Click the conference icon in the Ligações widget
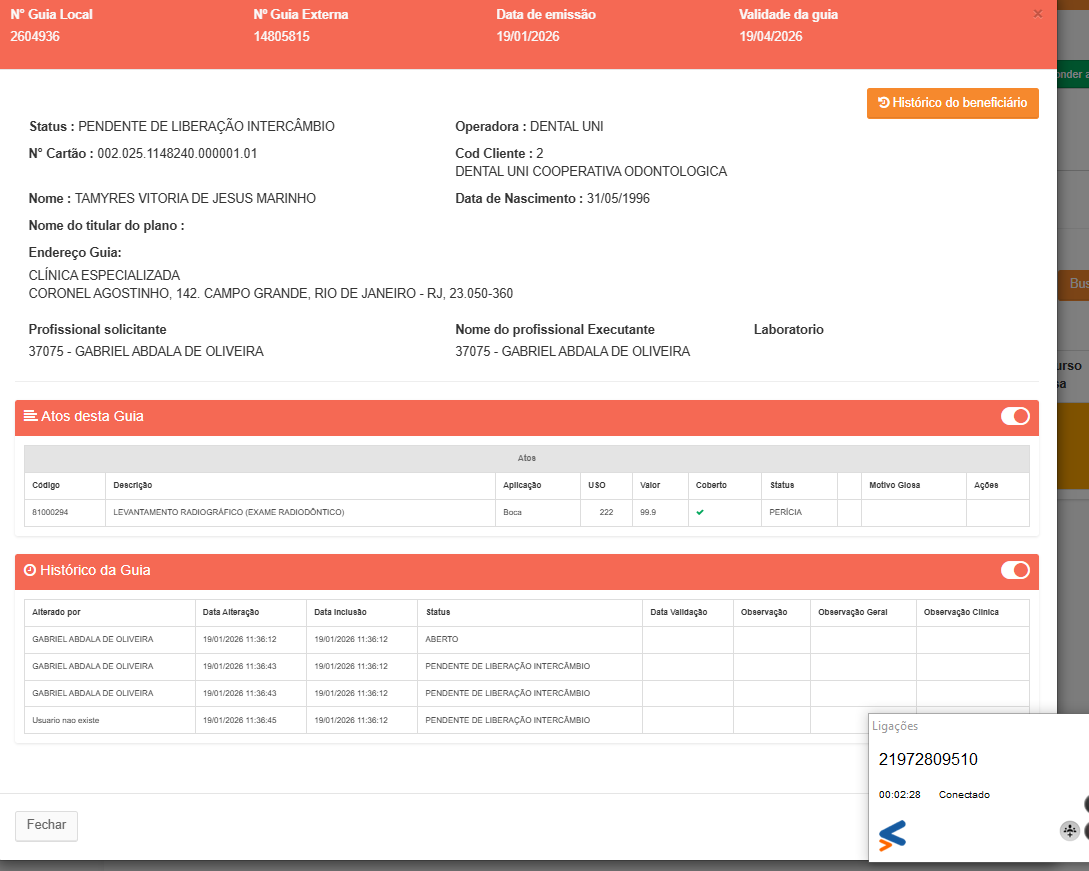The image size is (1089, 871). point(1069,830)
